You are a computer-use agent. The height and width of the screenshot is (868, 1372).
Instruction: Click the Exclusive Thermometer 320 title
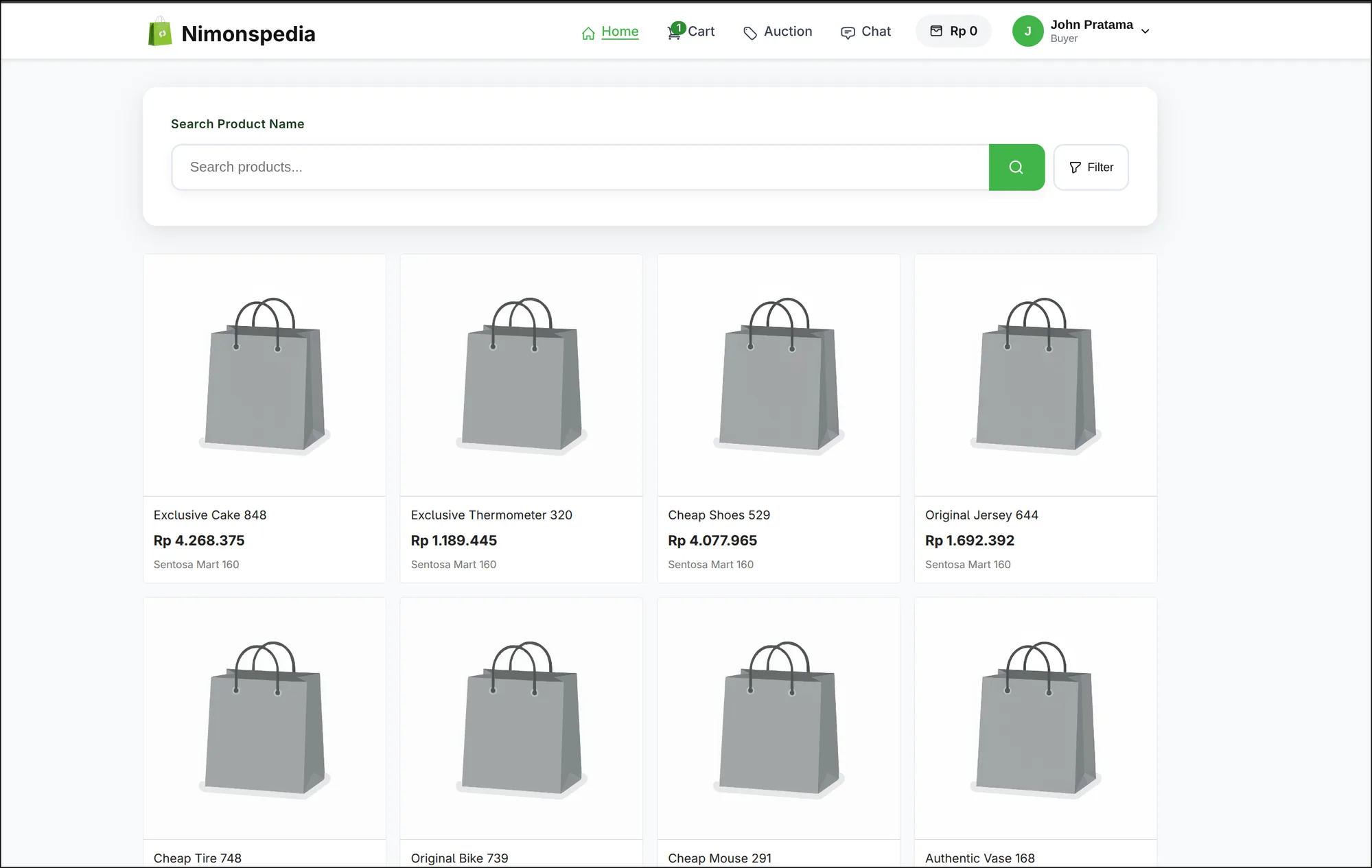pos(491,515)
